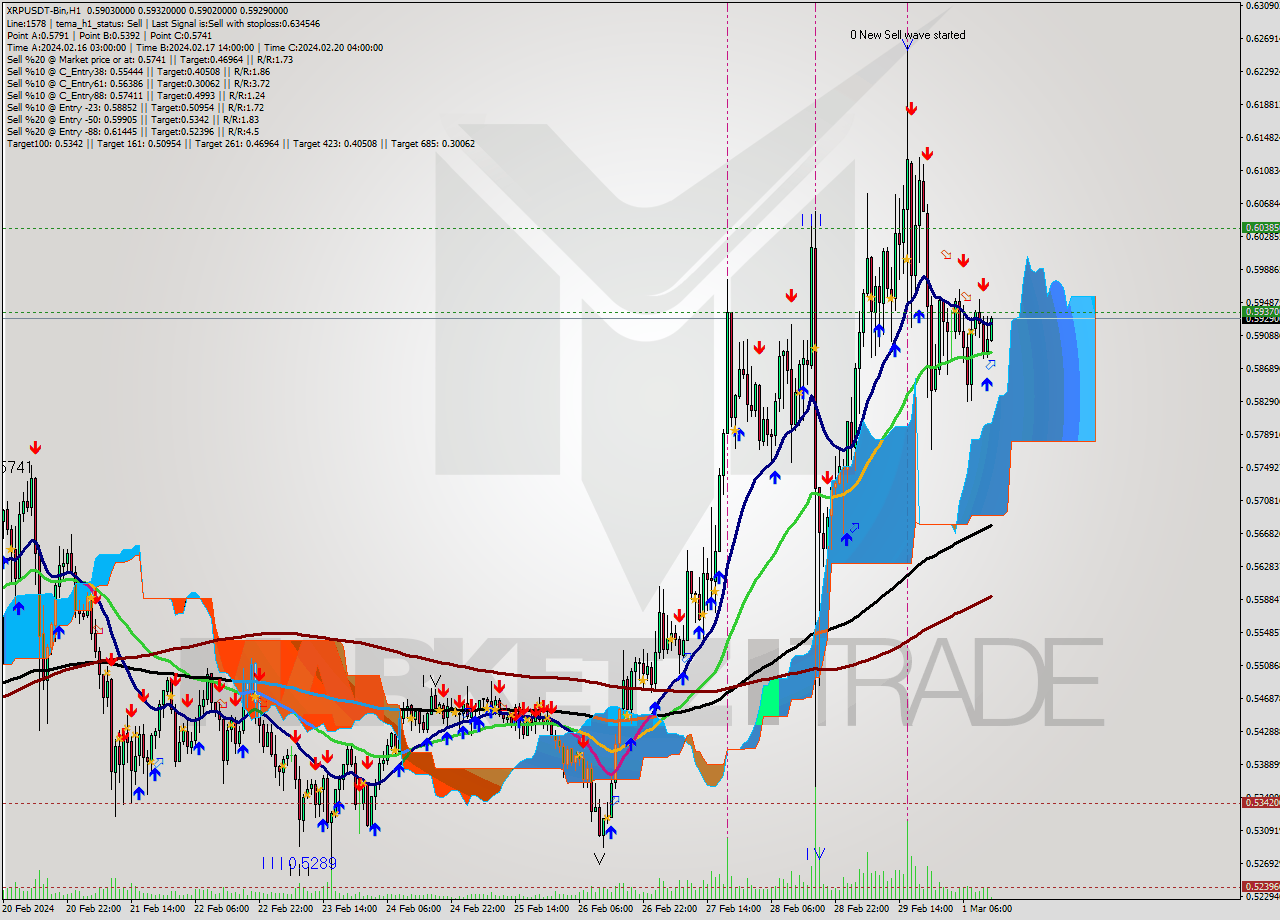
Task: Click the '1 Mar 06:00' time axis label
Action: click(x=989, y=909)
